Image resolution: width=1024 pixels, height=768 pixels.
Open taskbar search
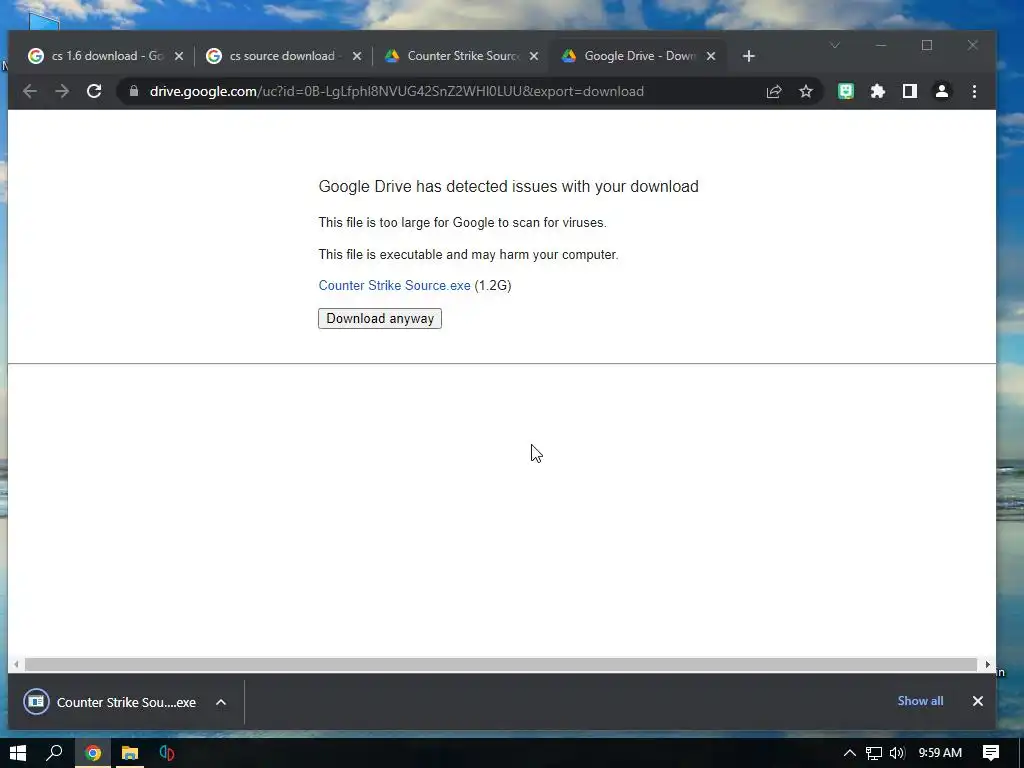(x=55, y=753)
